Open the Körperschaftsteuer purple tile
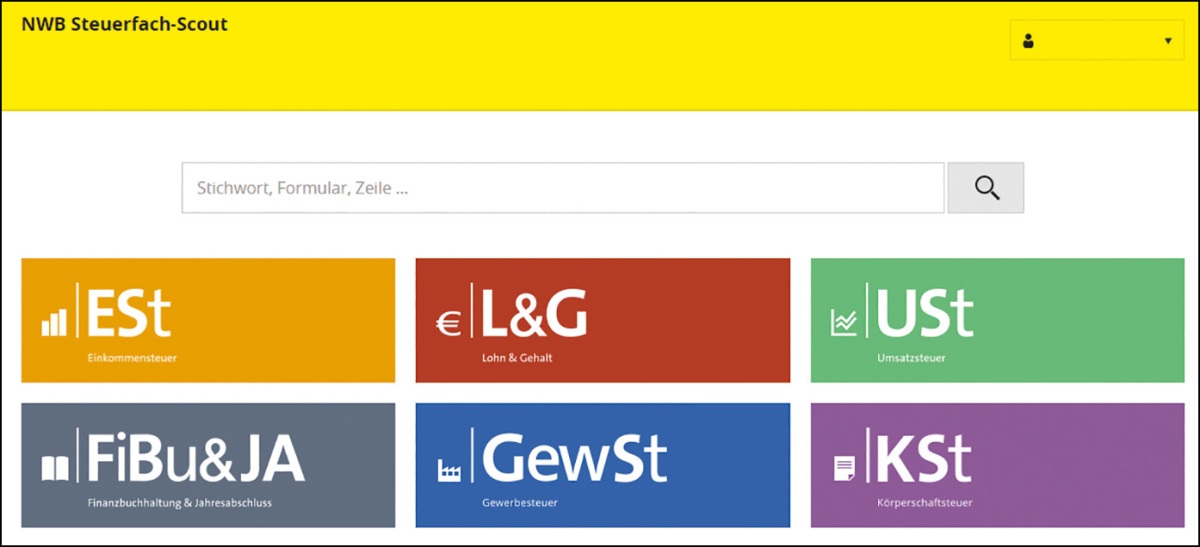The height and width of the screenshot is (547, 1200). tap(997, 465)
